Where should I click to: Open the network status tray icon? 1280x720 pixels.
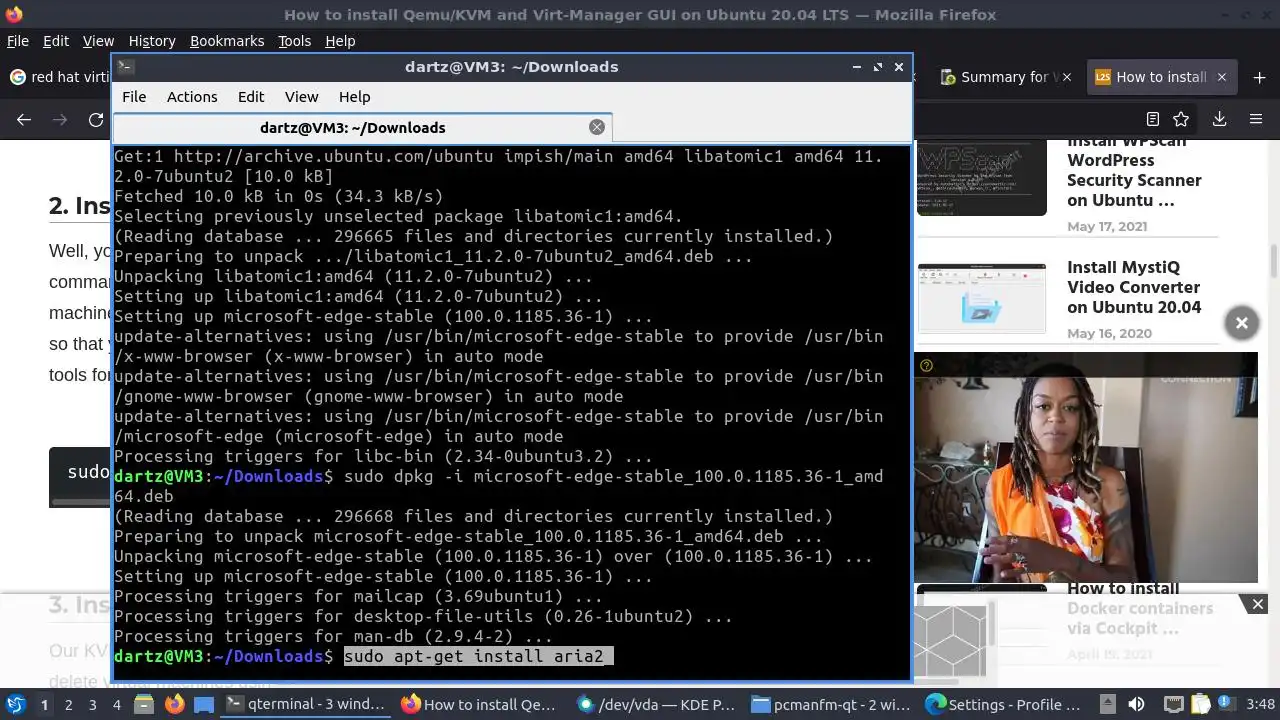1173,705
